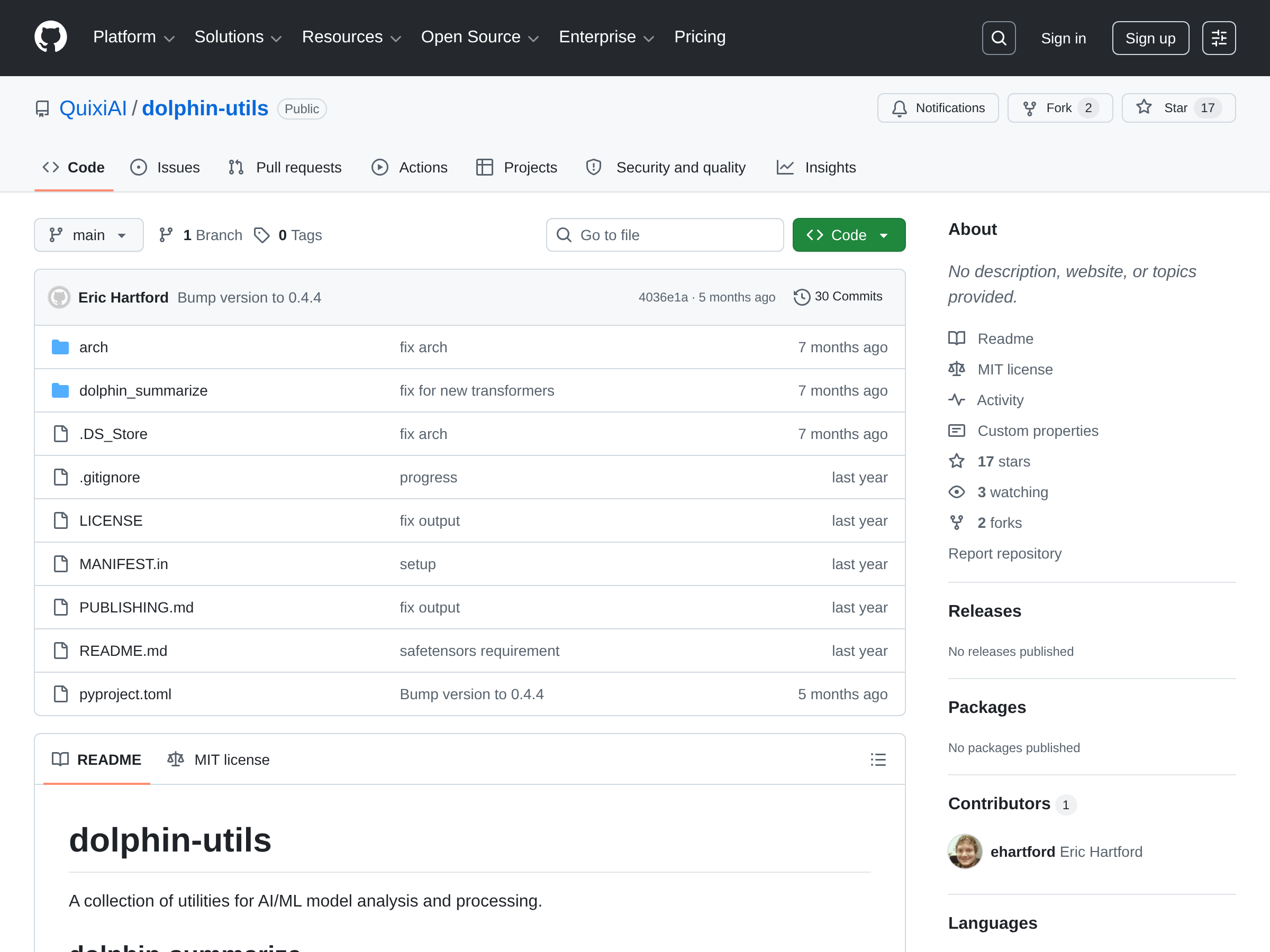The image size is (1270, 952).
Task: Open the 'safetensors requirement' commit message
Action: click(x=479, y=651)
